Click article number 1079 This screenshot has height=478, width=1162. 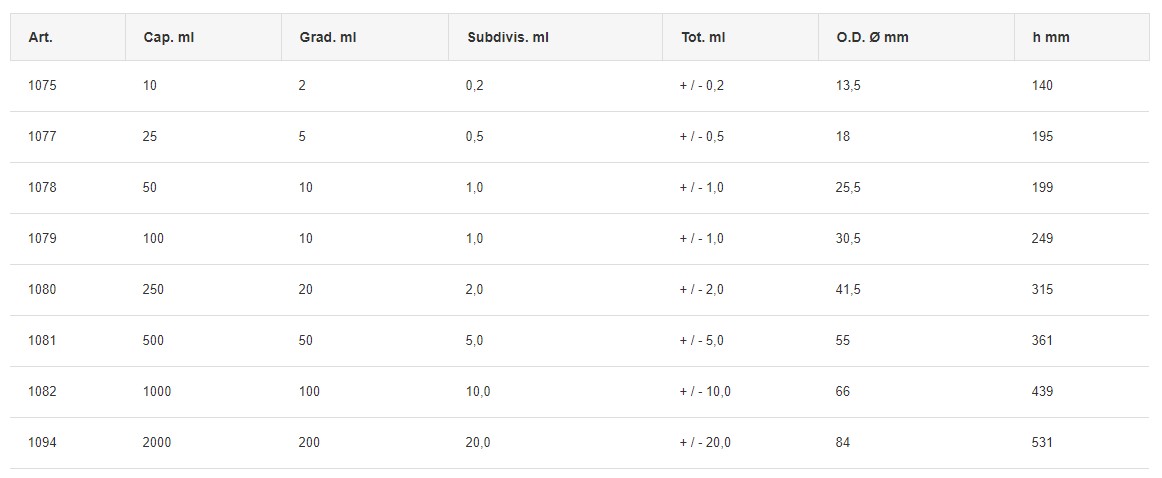(x=42, y=239)
